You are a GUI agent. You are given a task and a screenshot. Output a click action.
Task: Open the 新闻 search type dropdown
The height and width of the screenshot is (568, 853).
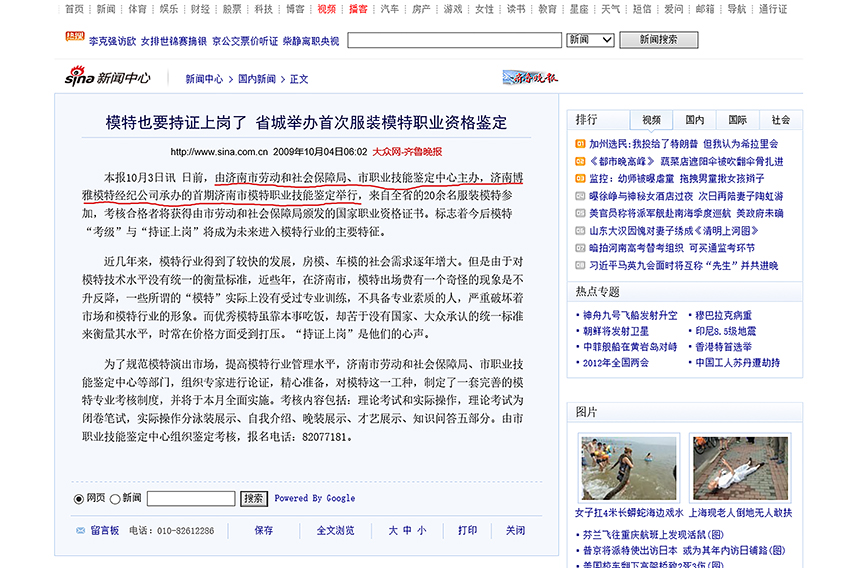point(590,40)
